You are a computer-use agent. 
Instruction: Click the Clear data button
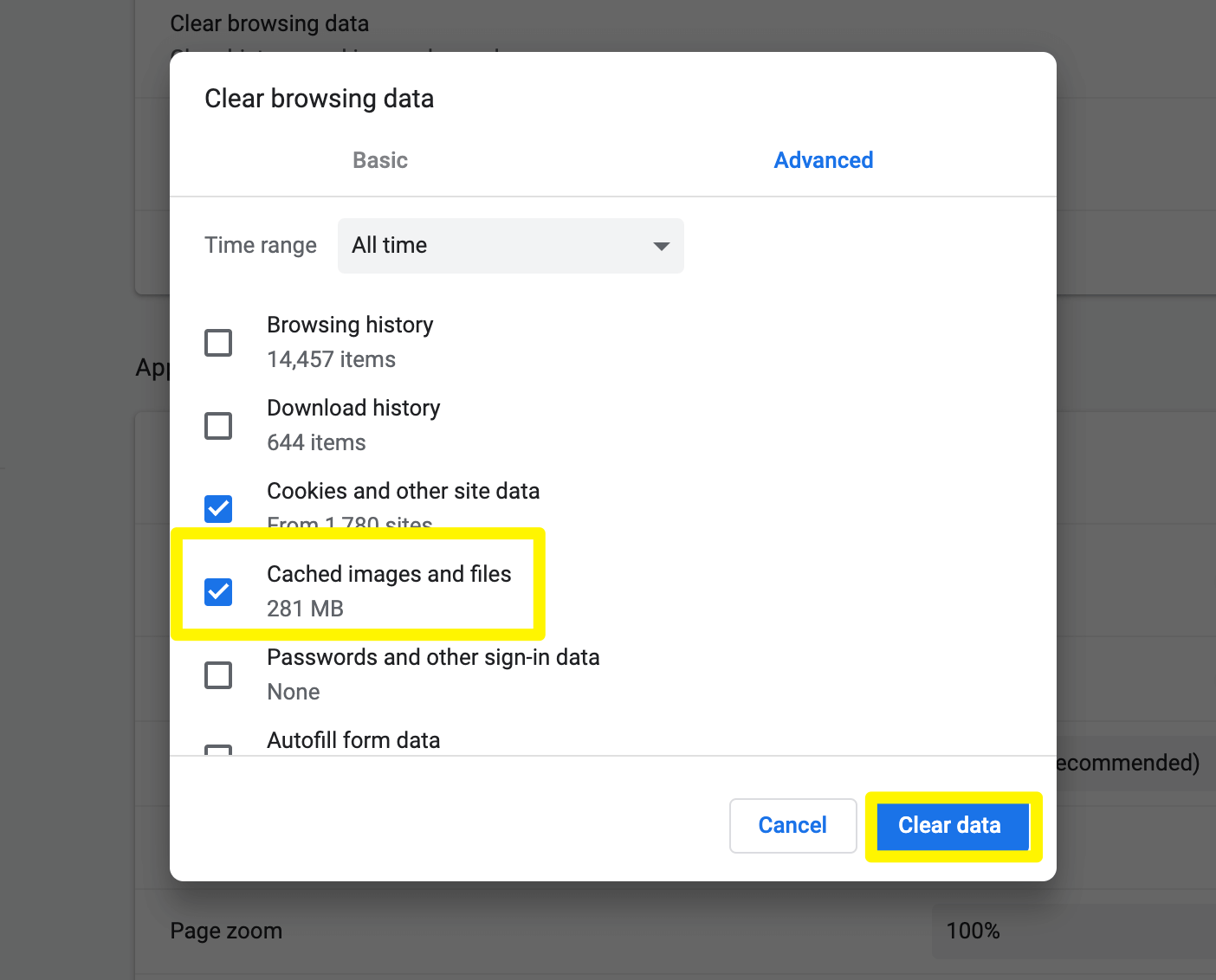(950, 825)
